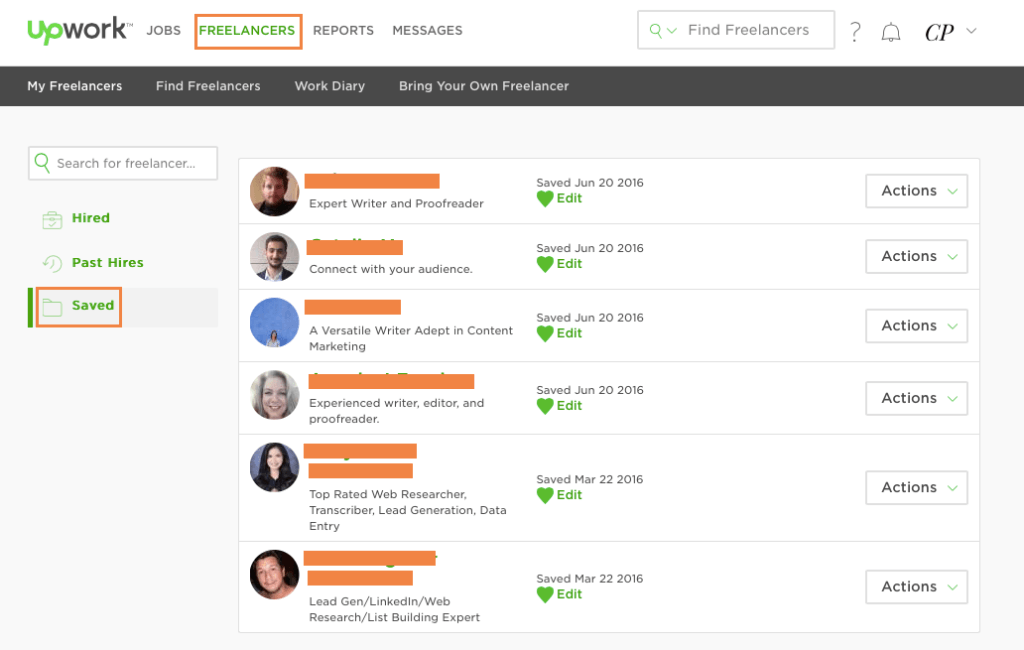Click 'Lead Gen/LinkedIn/Web Research' description
This screenshot has width=1024, height=650.
(394, 609)
